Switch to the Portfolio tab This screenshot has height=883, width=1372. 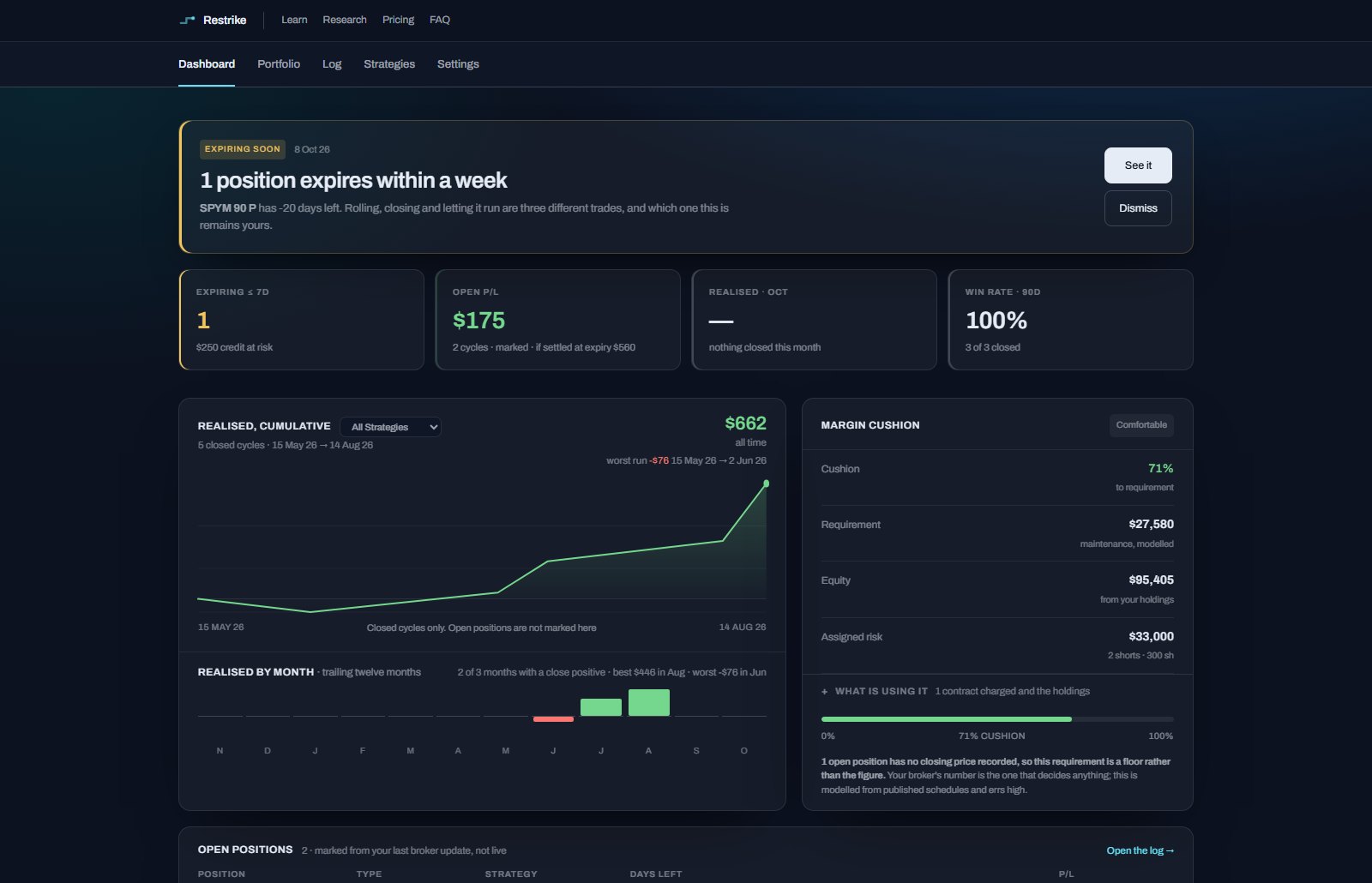pos(279,64)
